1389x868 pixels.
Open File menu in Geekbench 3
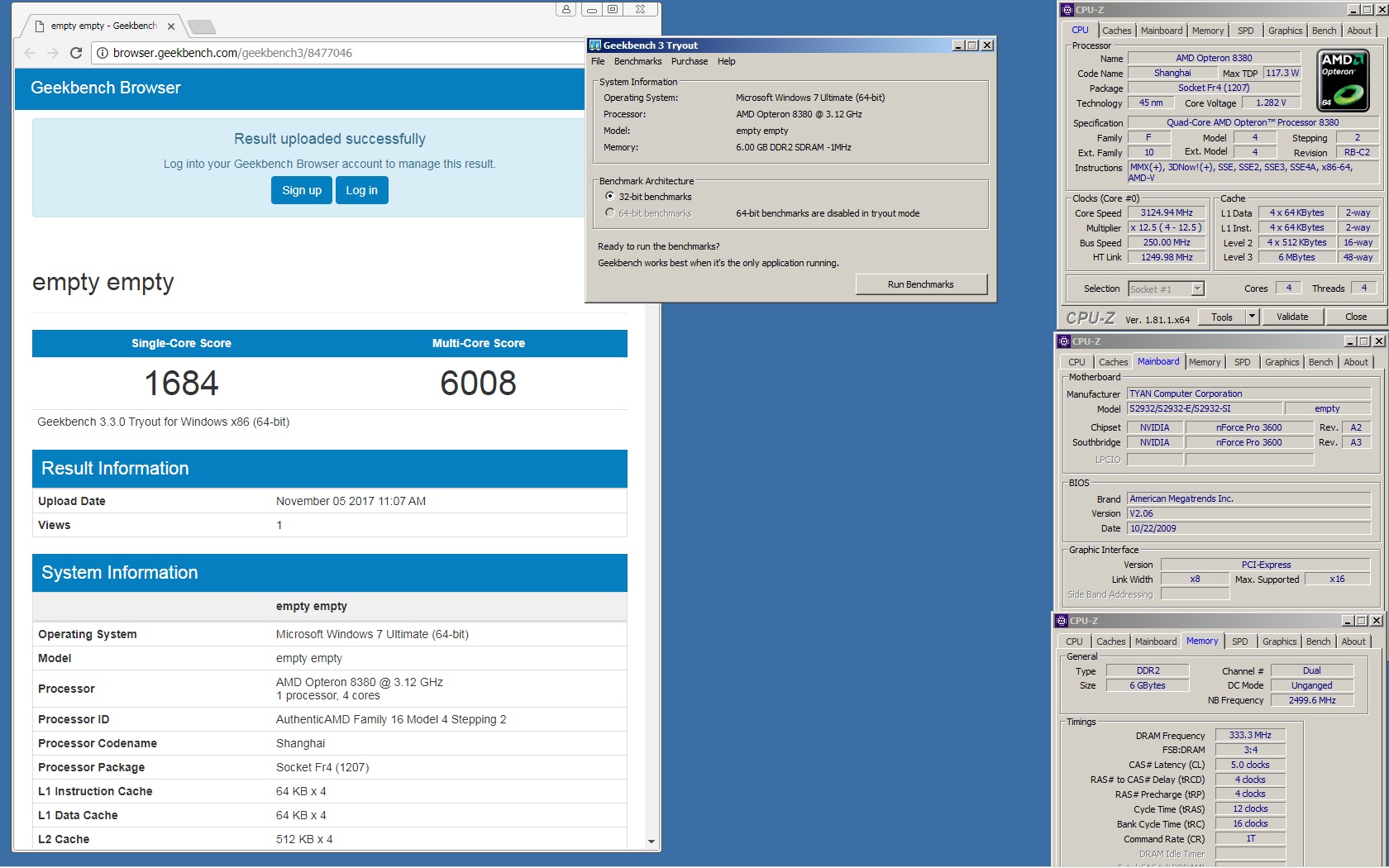tap(598, 61)
